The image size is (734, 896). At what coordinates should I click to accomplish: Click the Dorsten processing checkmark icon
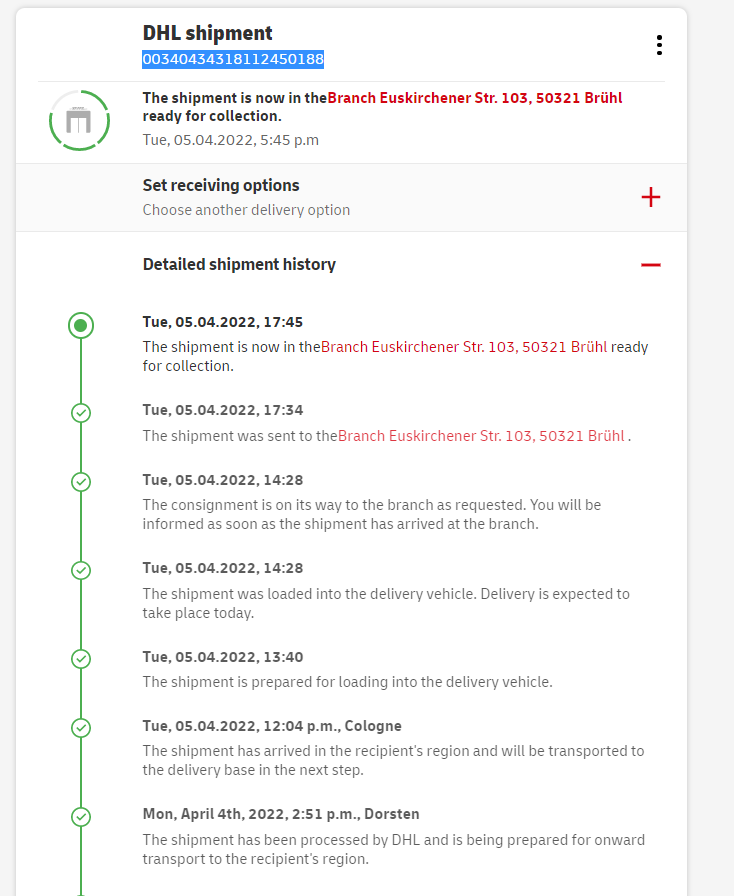(81, 816)
